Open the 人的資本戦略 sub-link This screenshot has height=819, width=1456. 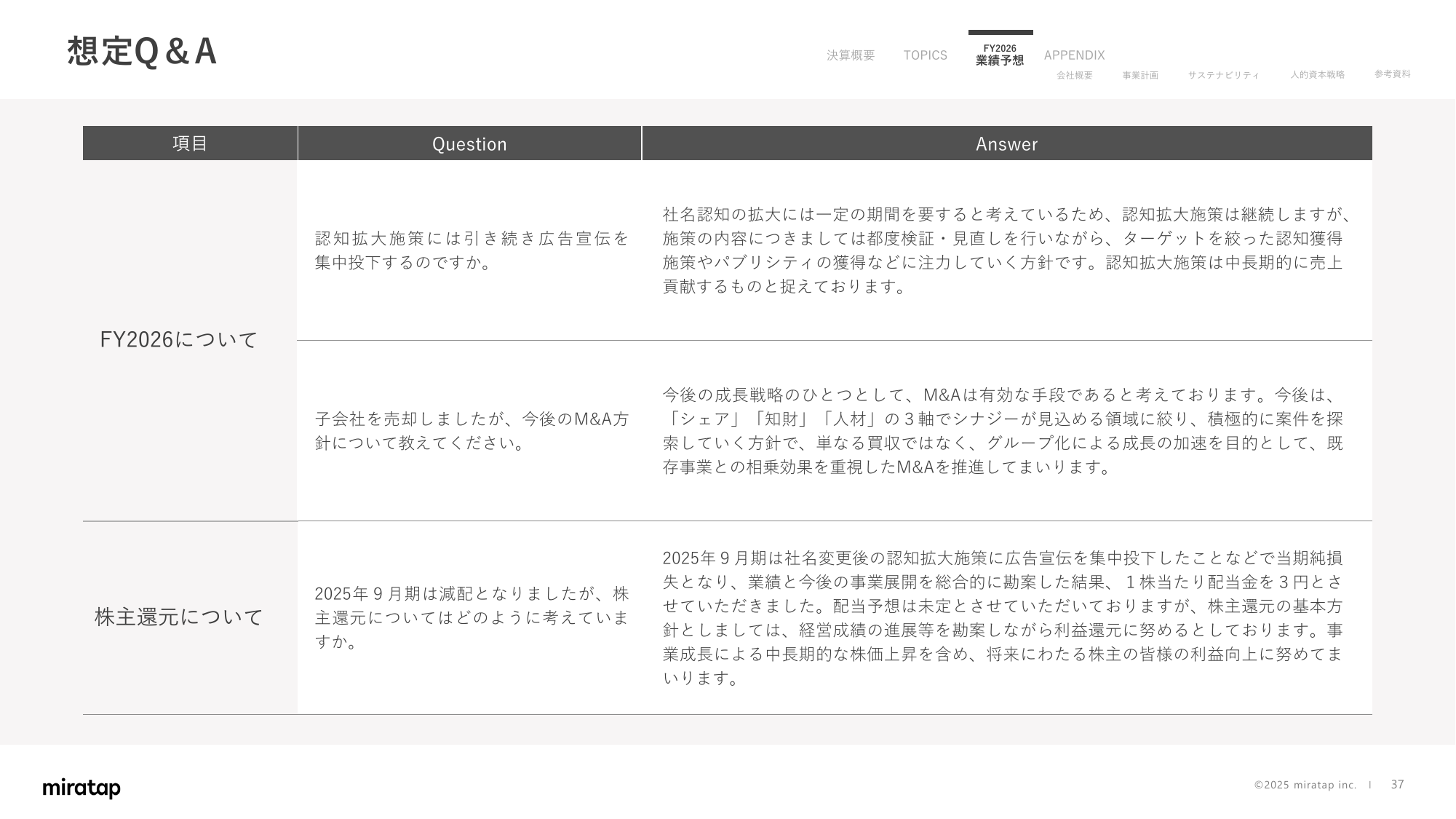click(1317, 74)
